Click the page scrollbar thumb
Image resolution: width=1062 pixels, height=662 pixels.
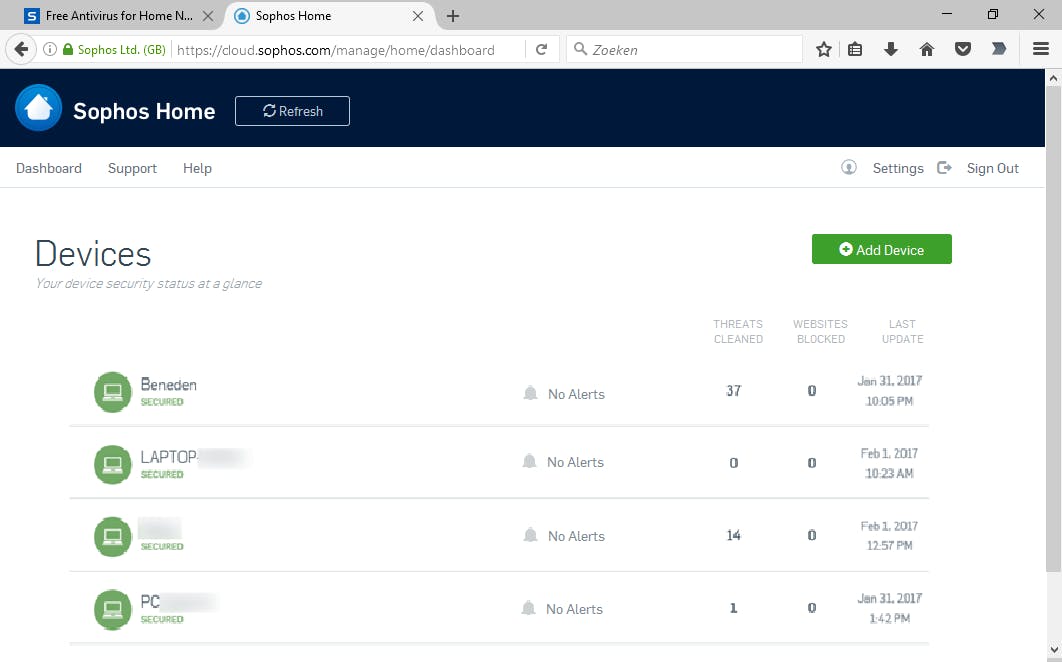pos(1053,329)
